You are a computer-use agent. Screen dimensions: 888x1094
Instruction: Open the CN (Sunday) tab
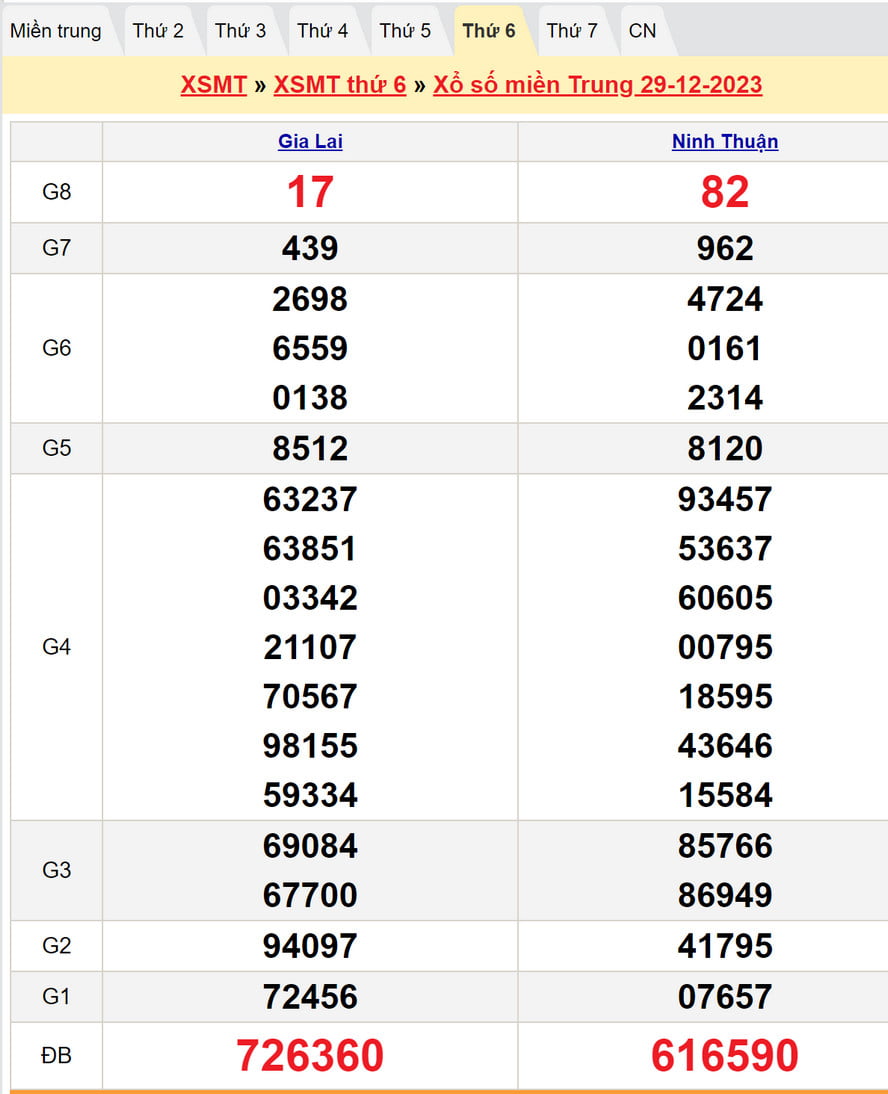pyautogui.click(x=643, y=31)
